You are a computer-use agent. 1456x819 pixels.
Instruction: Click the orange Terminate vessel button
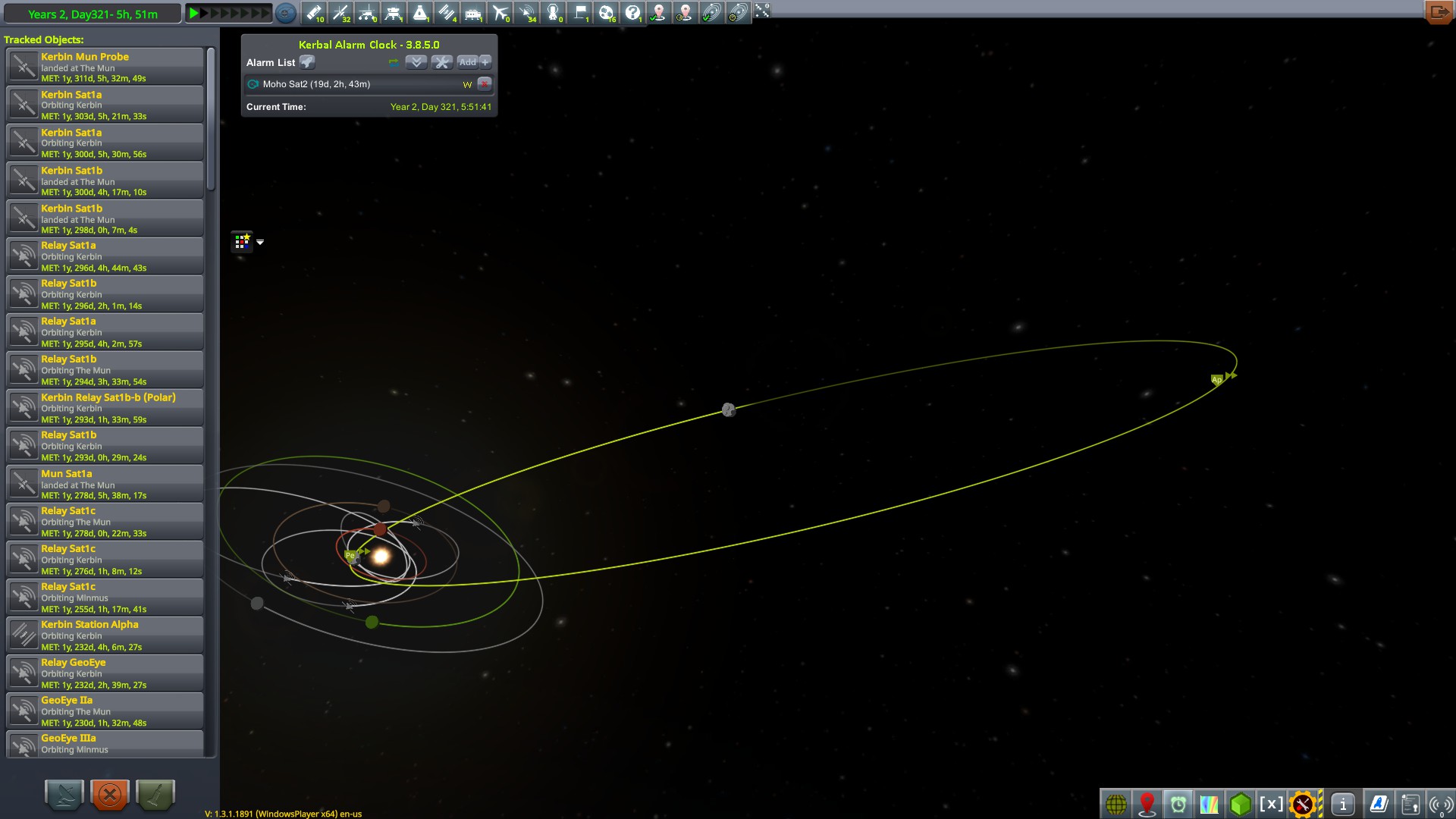[110, 794]
